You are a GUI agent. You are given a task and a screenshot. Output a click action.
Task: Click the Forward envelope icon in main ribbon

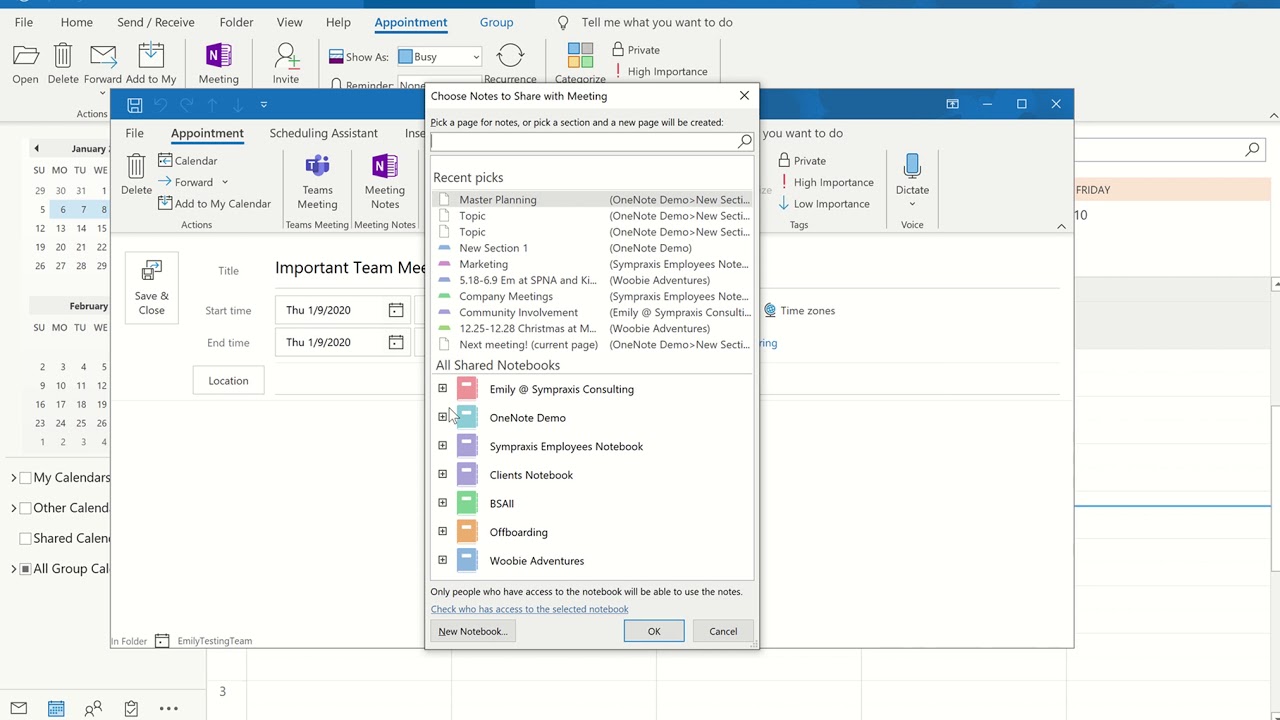point(103,56)
